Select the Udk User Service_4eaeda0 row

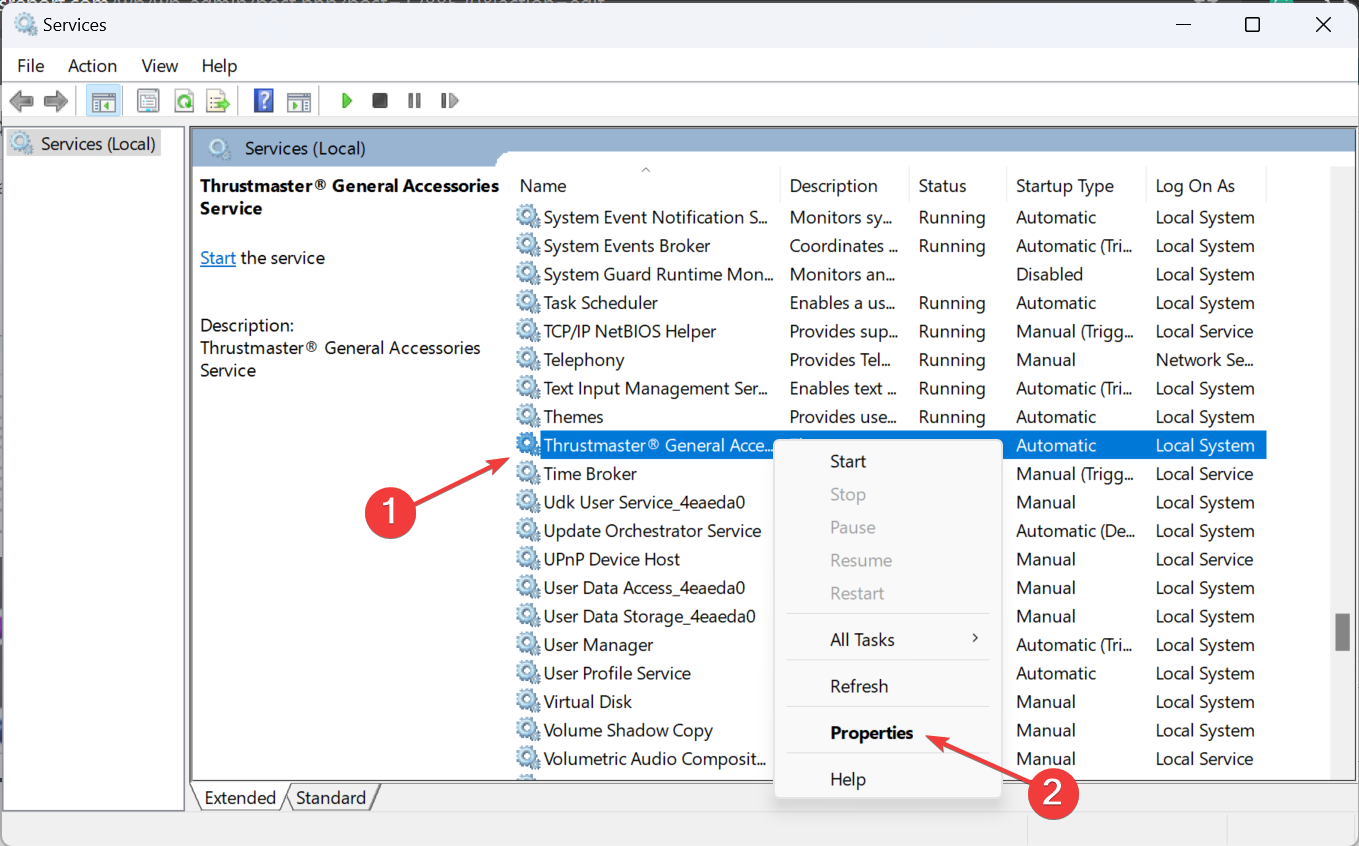pos(645,502)
